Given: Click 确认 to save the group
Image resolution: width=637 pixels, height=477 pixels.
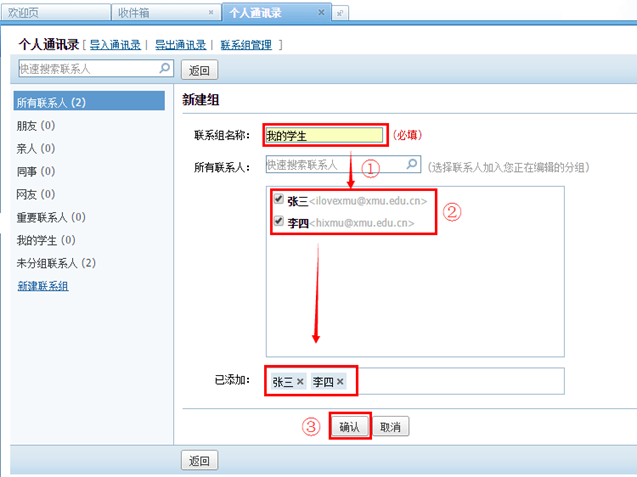Looking at the screenshot, I should (350, 426).
